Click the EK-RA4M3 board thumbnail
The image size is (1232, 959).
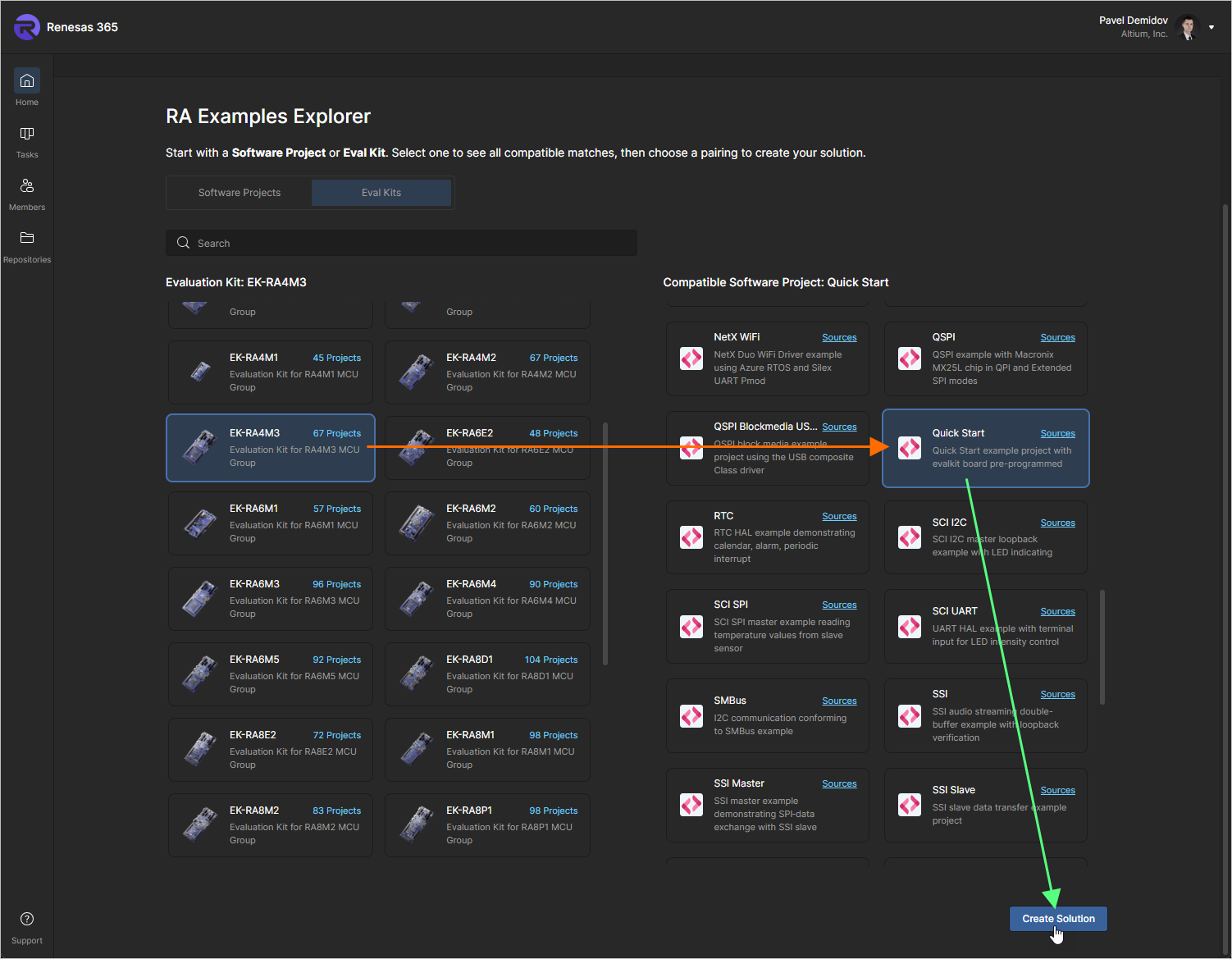(x=200, y=447)
